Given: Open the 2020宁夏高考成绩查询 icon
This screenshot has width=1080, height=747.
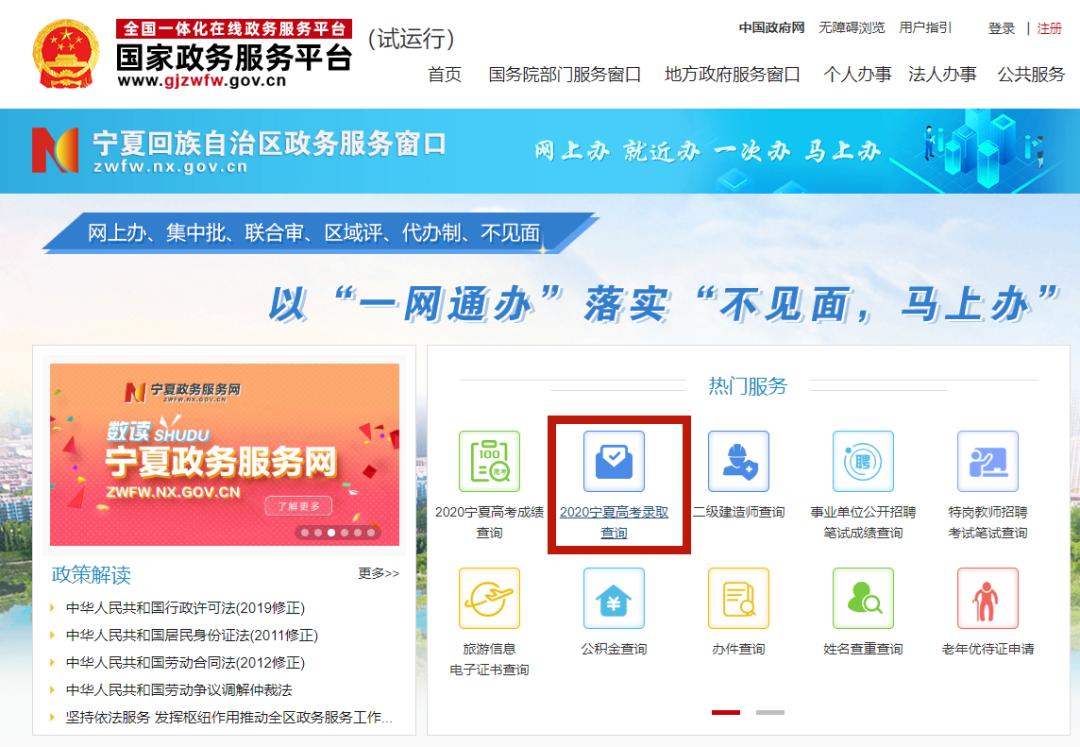Looking at the screenshot, I should click(x=489, y=461).
